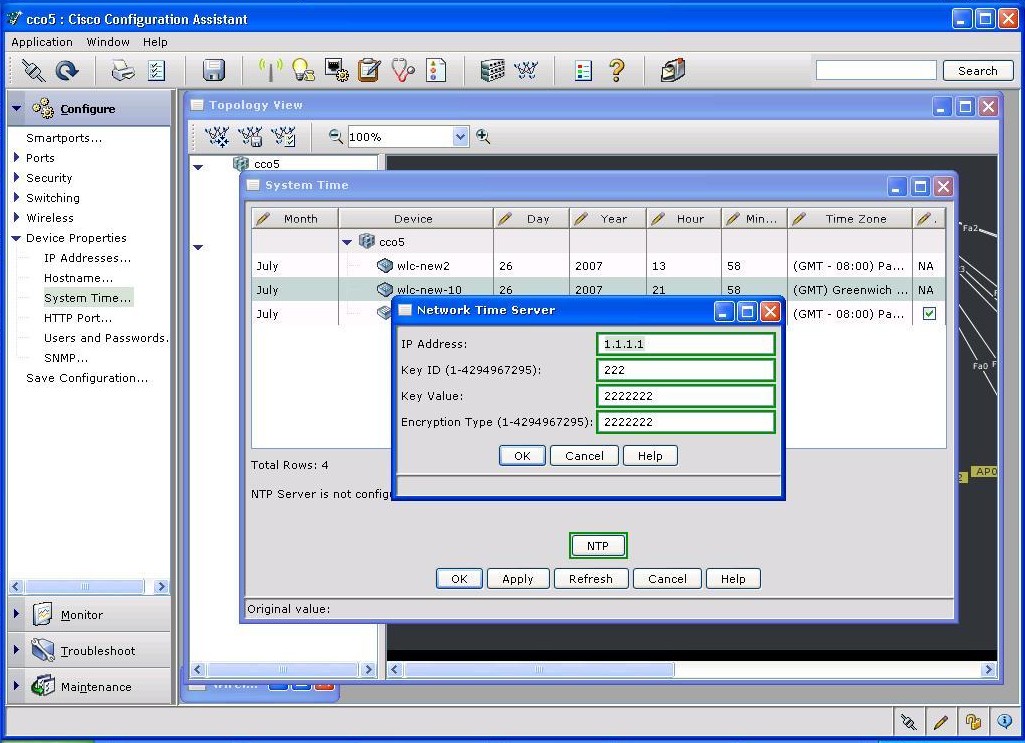
Task: Expand the Switching tree node
Action: tap(17, 197)
